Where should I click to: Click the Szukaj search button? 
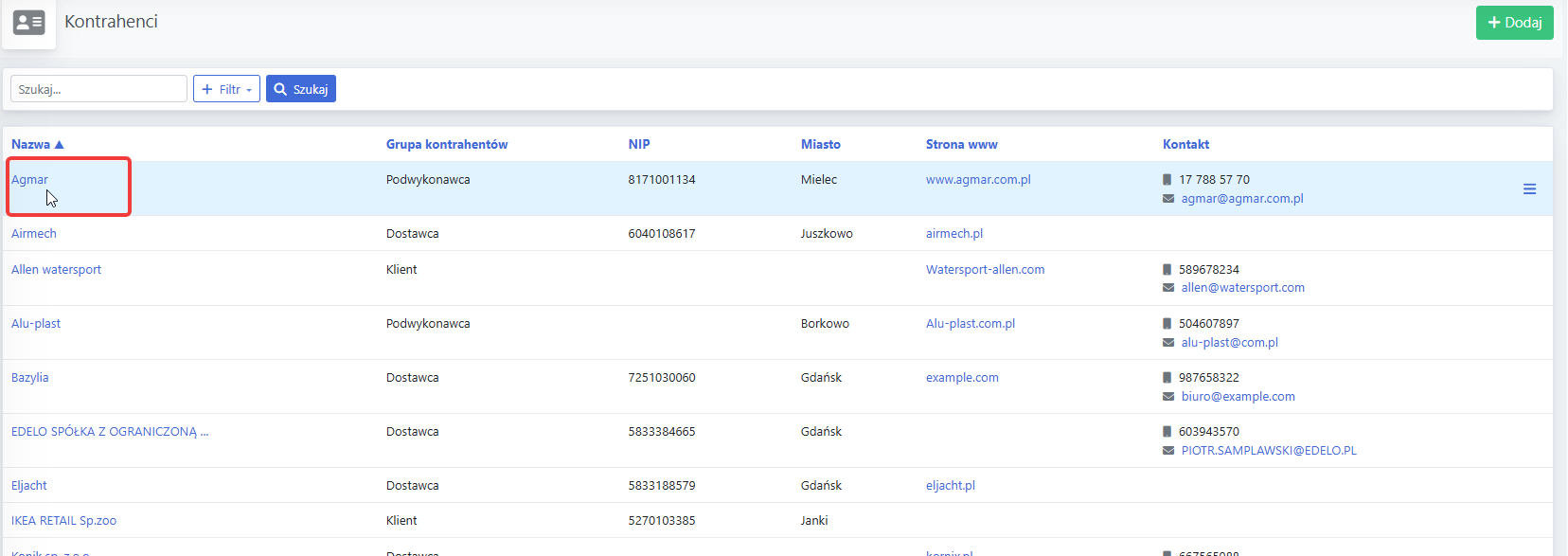pos(301,89)
